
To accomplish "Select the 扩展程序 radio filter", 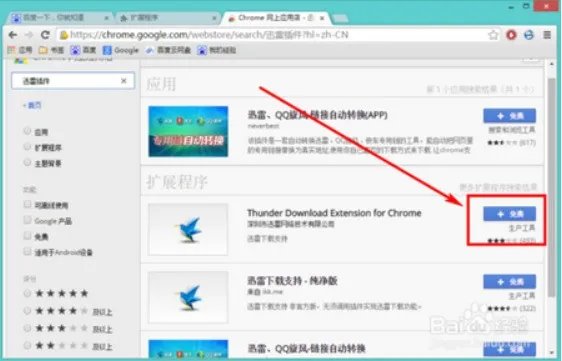I will tap(27, 147).
